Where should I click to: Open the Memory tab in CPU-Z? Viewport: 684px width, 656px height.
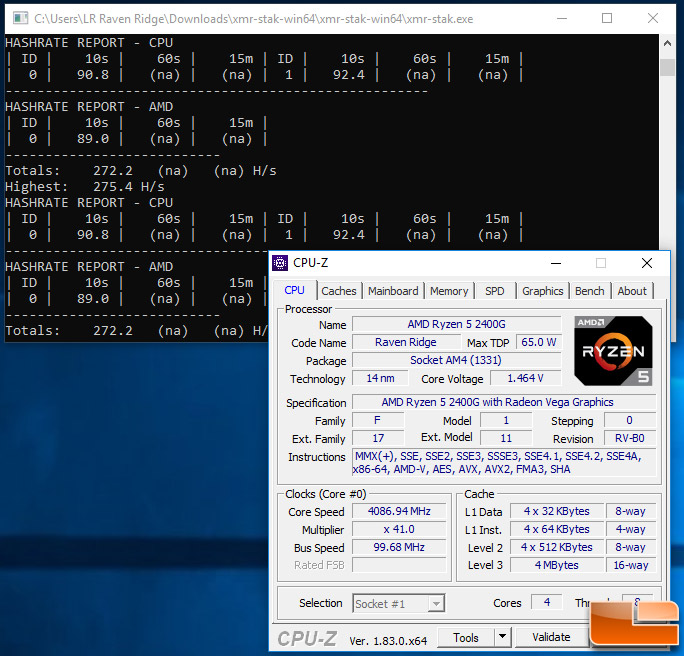pyautogui.click(x=449, y=291)
